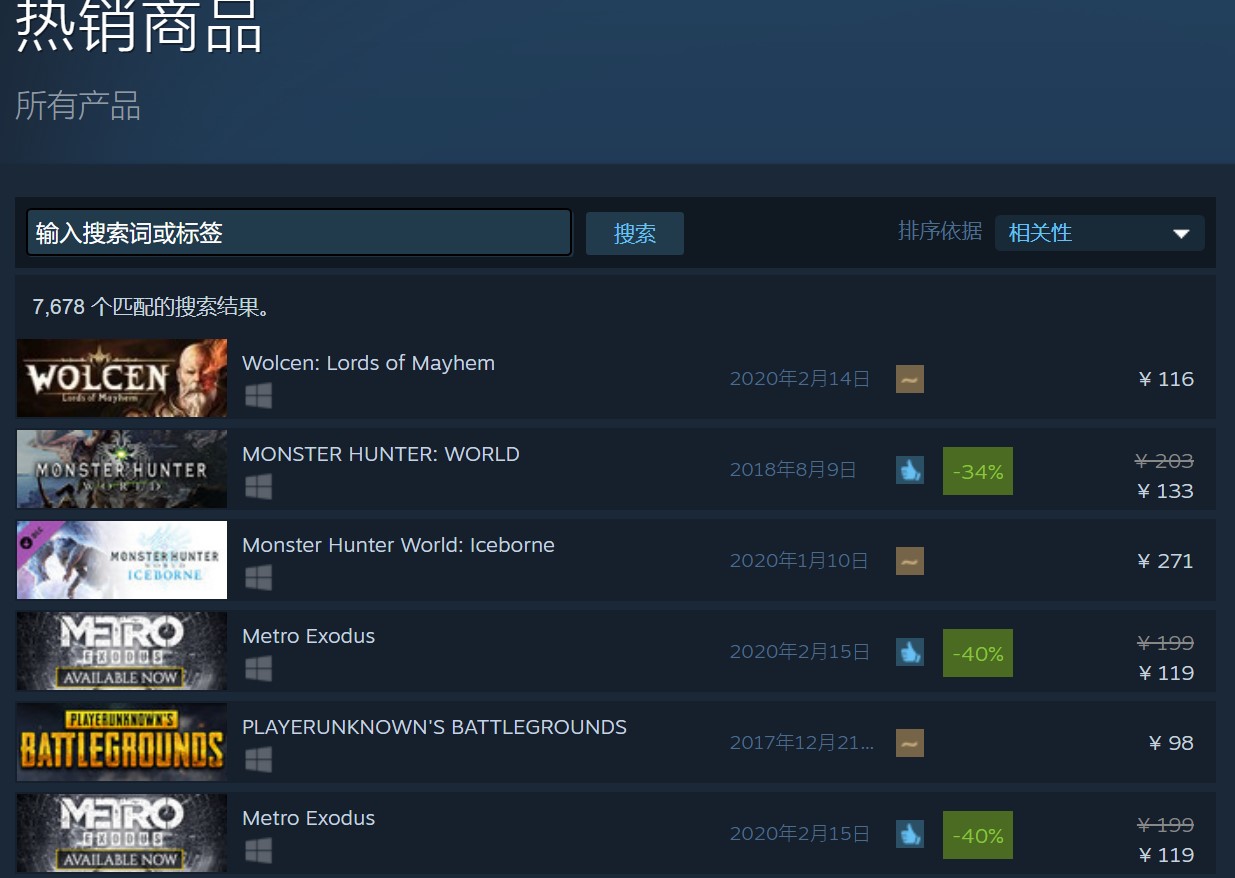The width and height of the screenshot is (1235, 878).
Task: Open the Metro Exodus title directly below the Iceborne row
Action: pos(308,636)
